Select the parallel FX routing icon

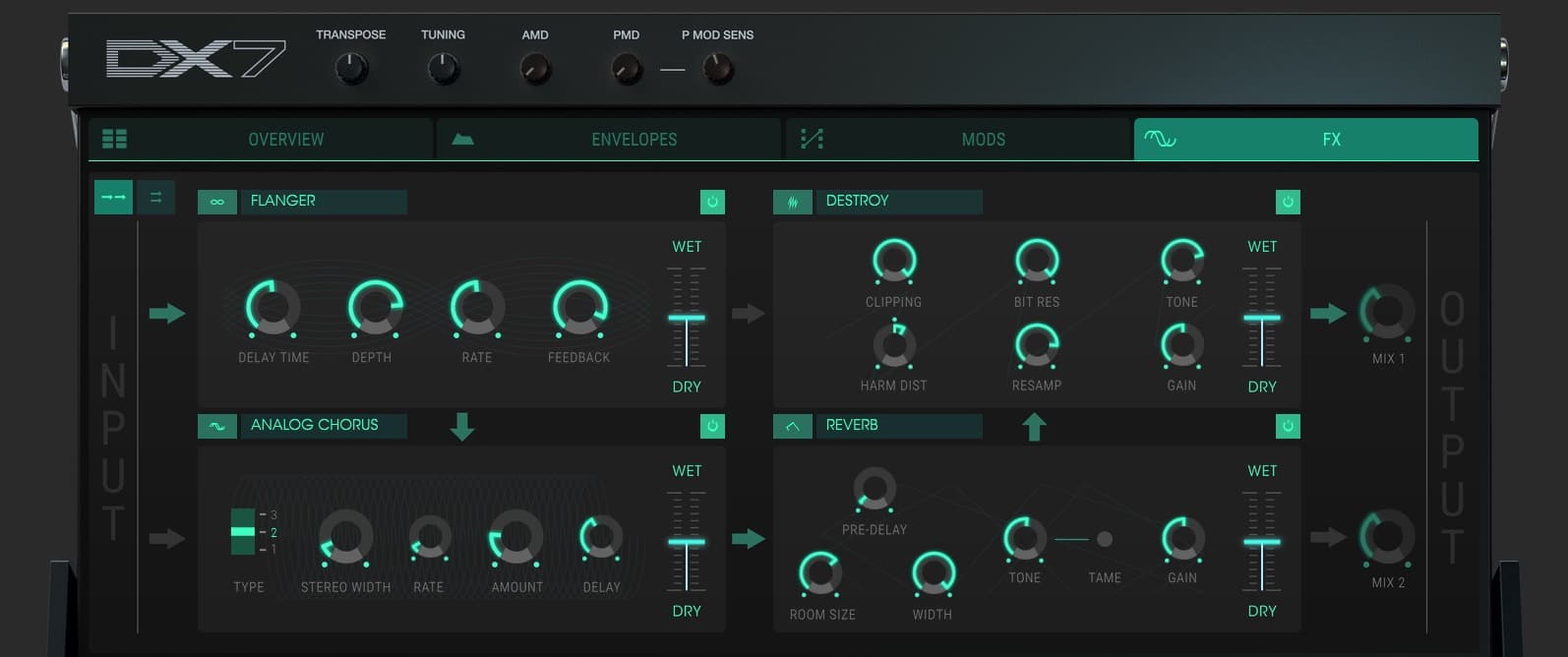pyautogui.click(x=155, y=197)
